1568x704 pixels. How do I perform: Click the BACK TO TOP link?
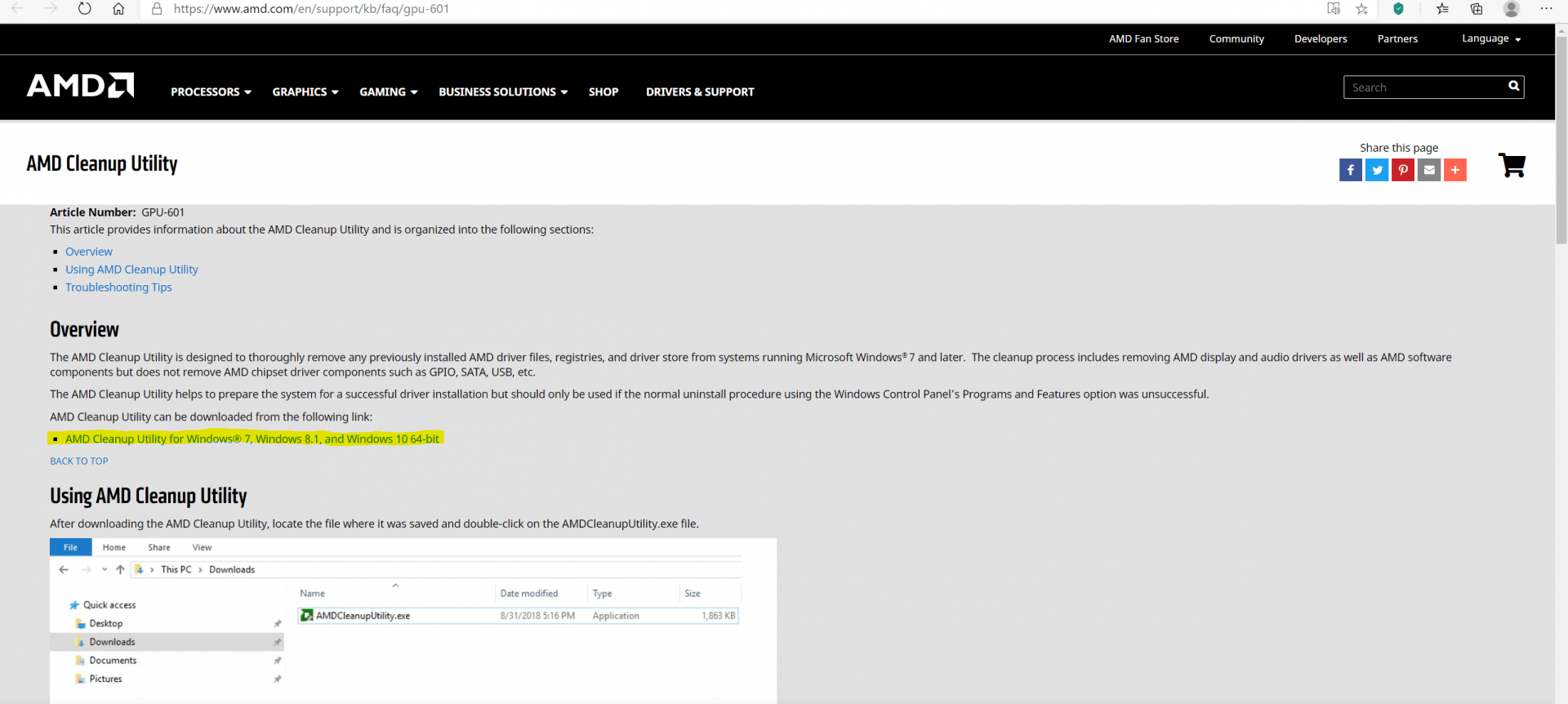point(79,461)
